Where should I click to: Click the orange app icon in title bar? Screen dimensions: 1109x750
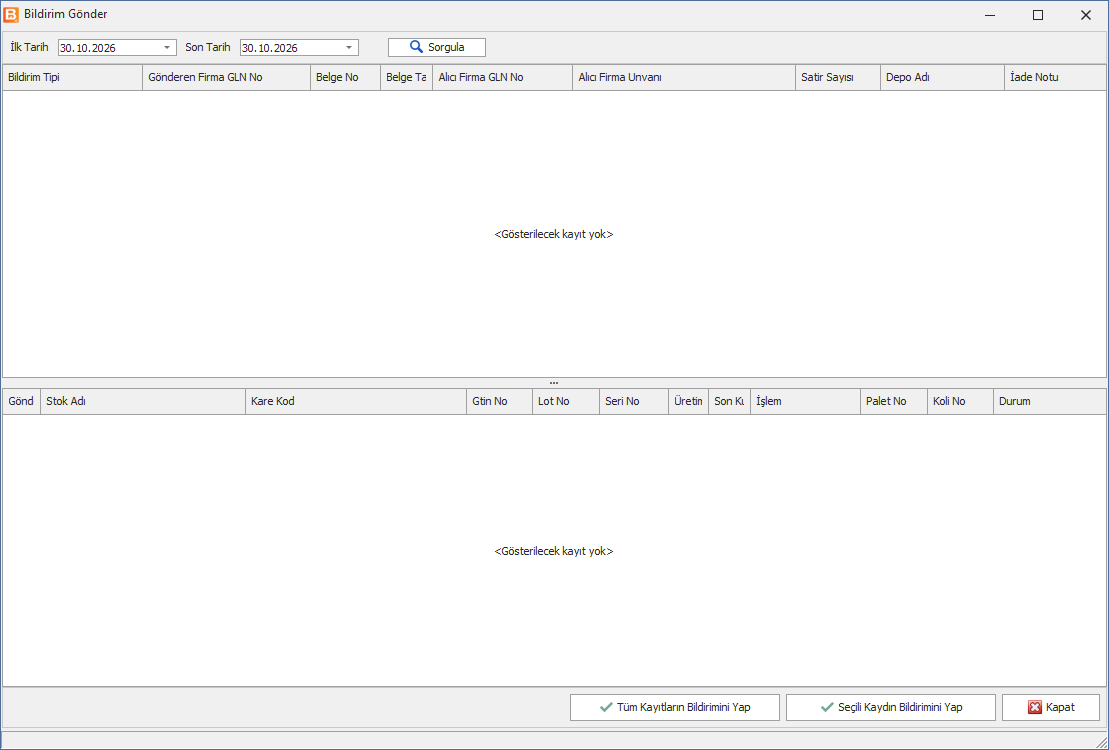(11, 14)
